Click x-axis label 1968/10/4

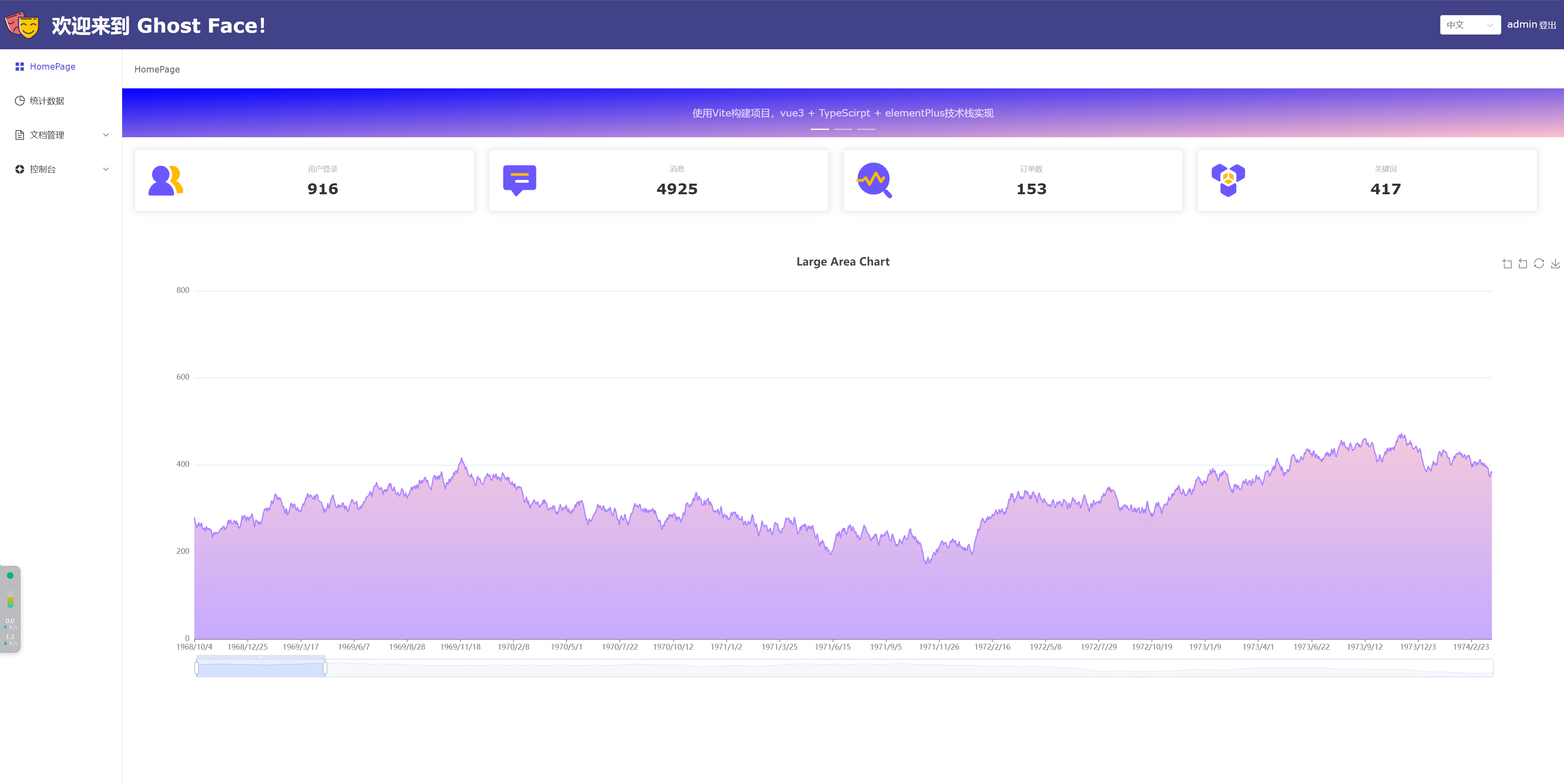click(194, 648)
